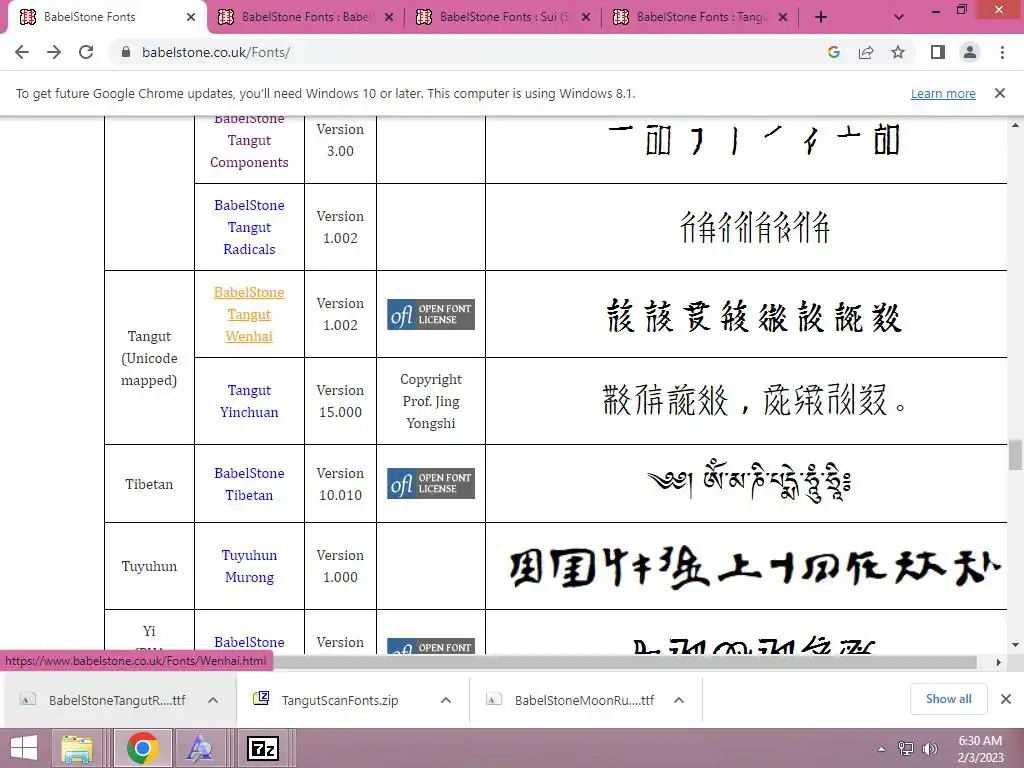Open the Chrome profile avatar
The width and height of the screenshot is (1024, 768).
[970, 52]
